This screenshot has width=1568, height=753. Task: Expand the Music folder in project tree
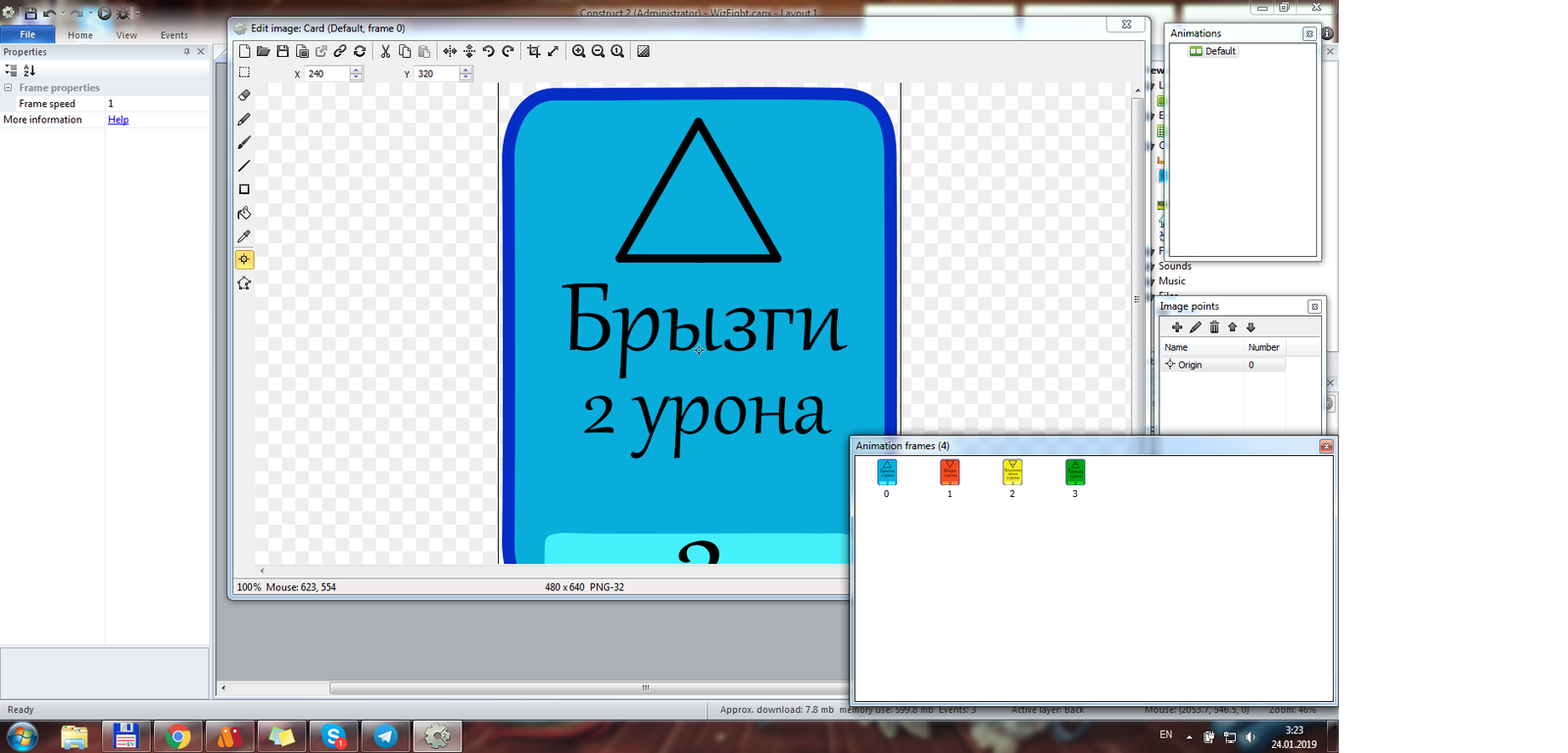(1152, 281)
